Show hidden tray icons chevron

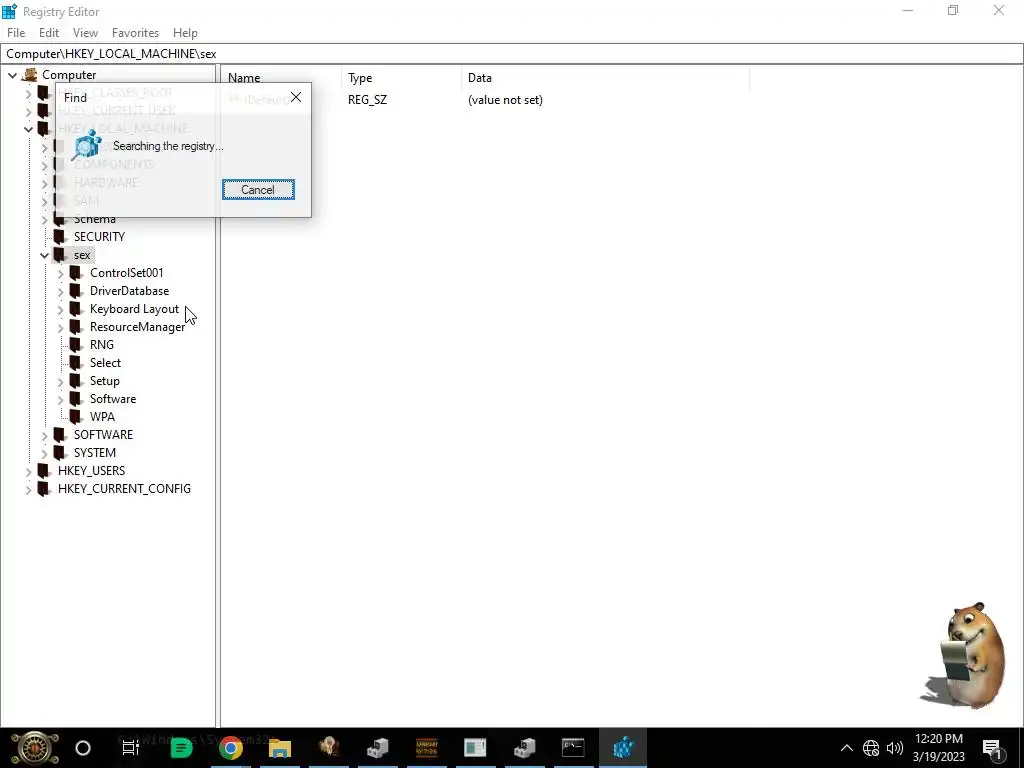point(846,748)
